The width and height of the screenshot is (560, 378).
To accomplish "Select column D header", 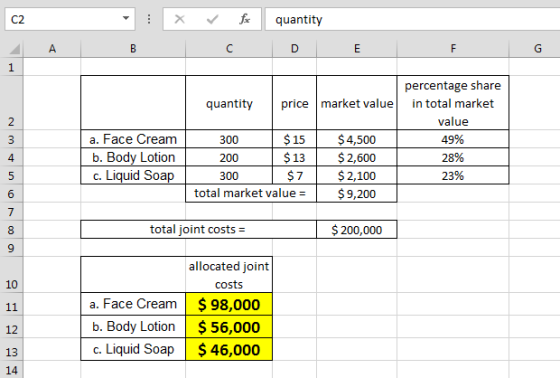I will (x=295, y=49).
